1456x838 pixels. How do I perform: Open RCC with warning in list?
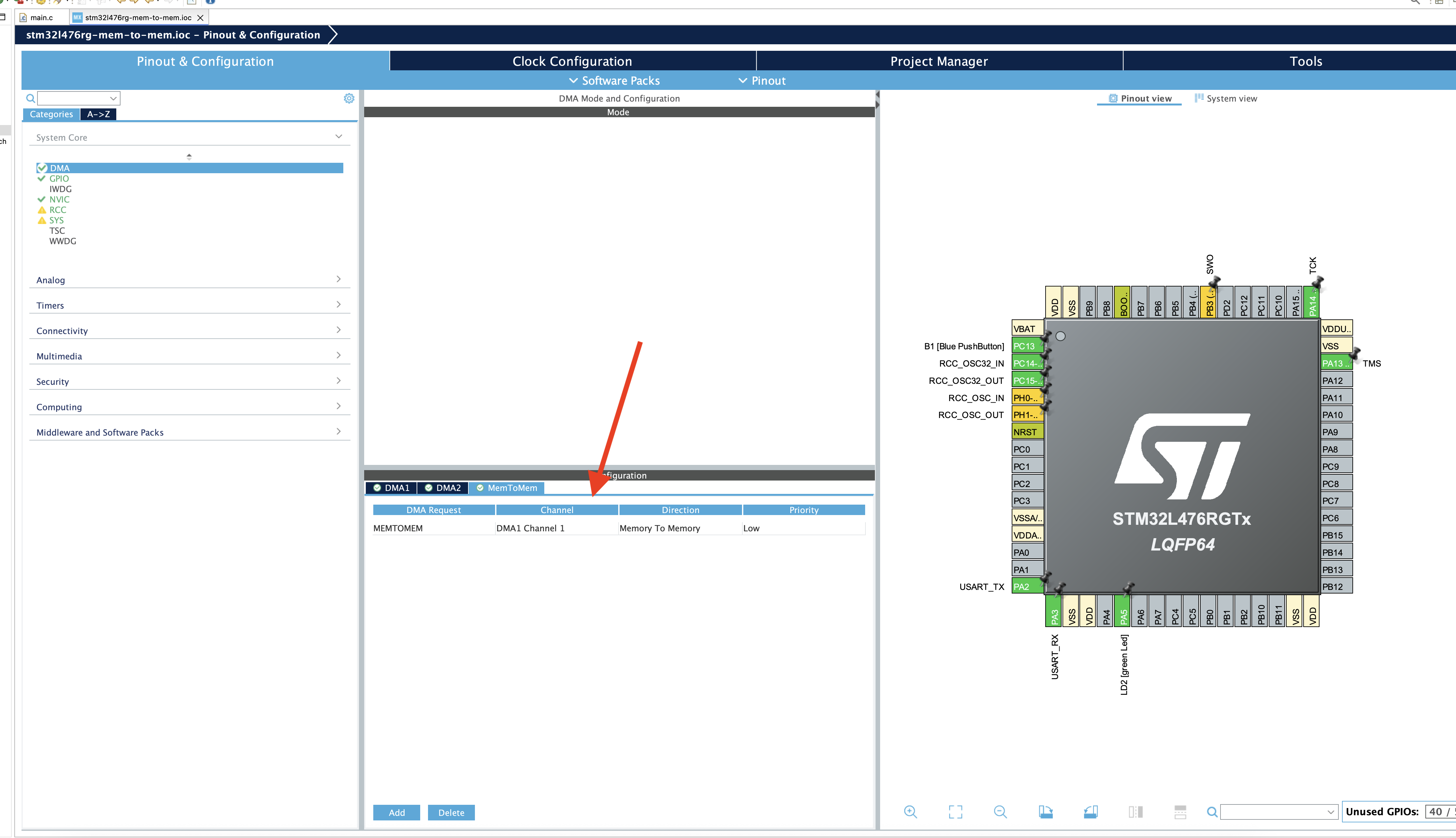[58, 210]
